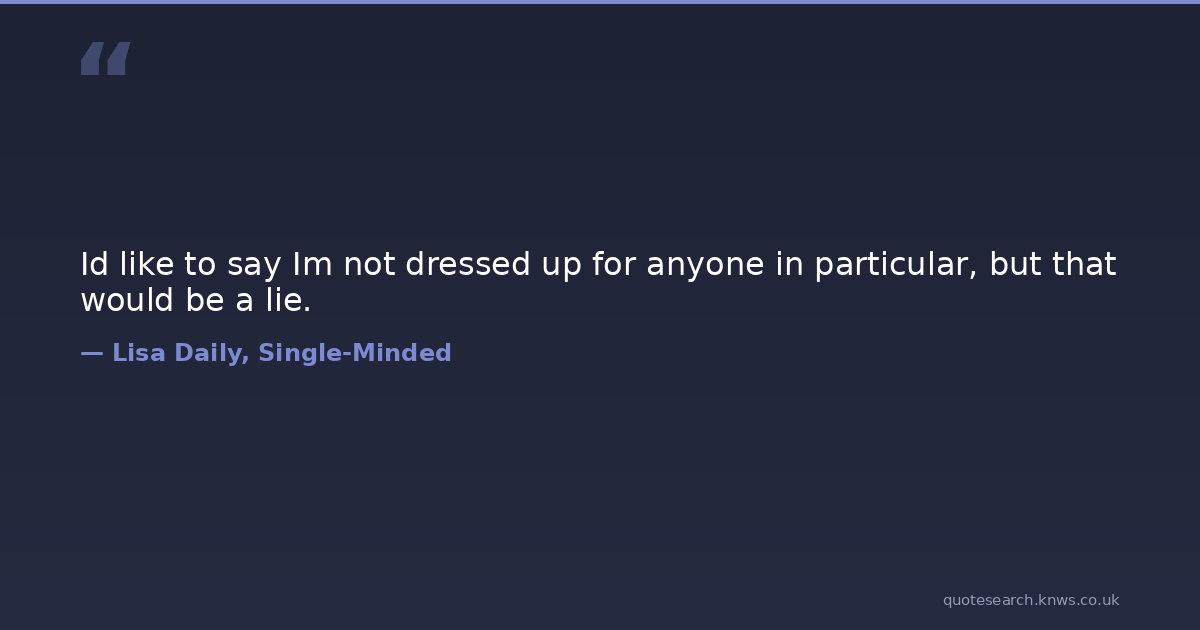
Task: Click the em dash before Lisa Daily
Action: pyautogui.click(x=91, y=353)
